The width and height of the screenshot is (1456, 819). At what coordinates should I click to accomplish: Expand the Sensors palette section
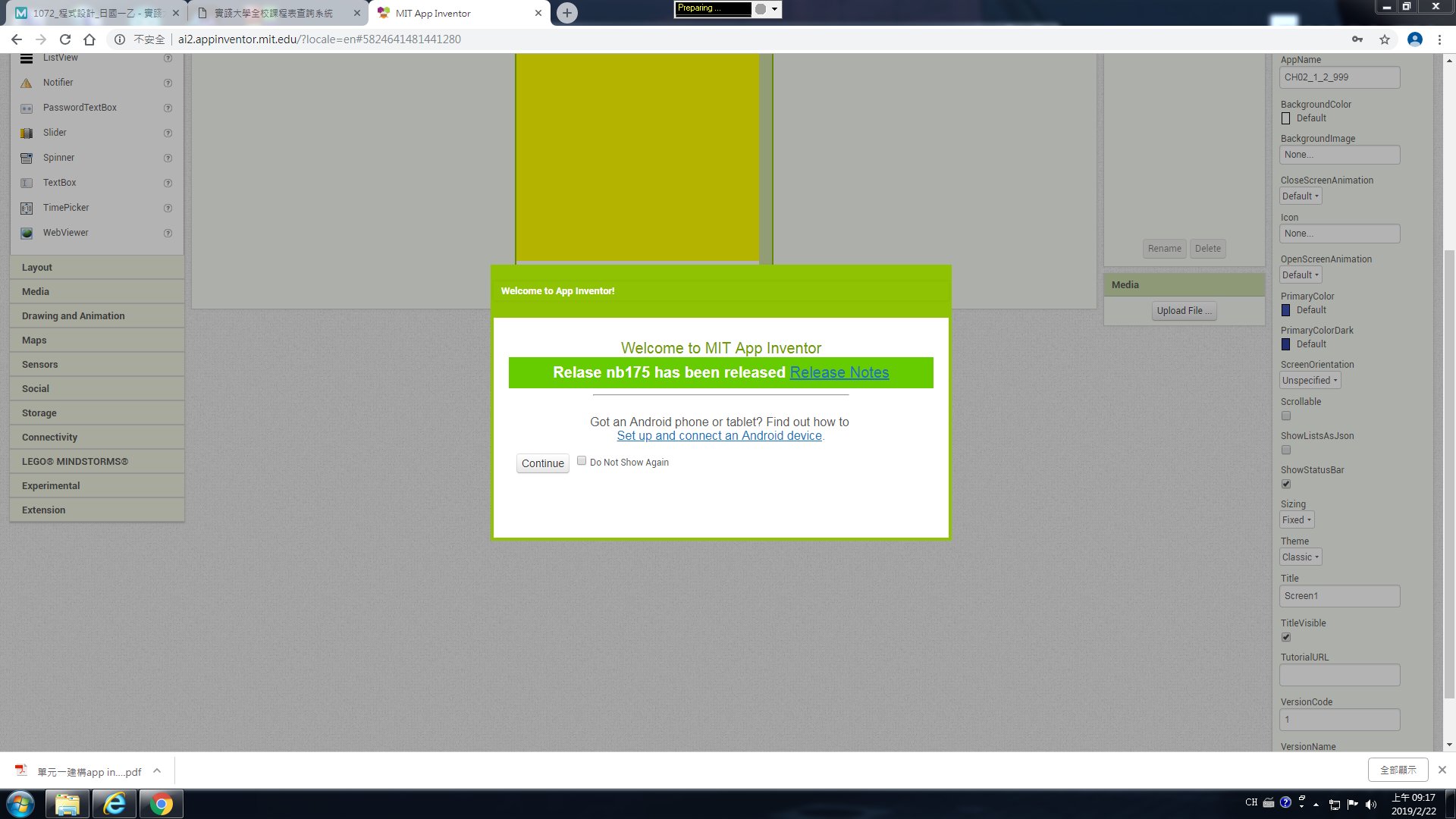[x=97, y=365]
